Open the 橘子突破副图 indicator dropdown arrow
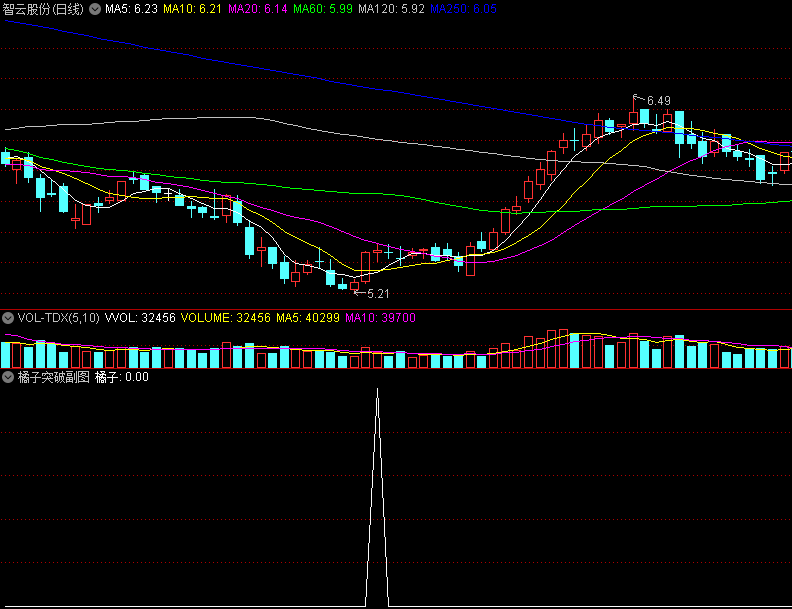Screen dimensions: 792x609 pos(8,377)
